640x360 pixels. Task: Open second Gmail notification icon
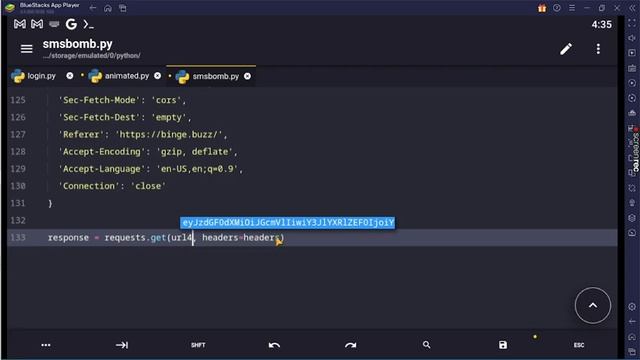coord(37,24)
